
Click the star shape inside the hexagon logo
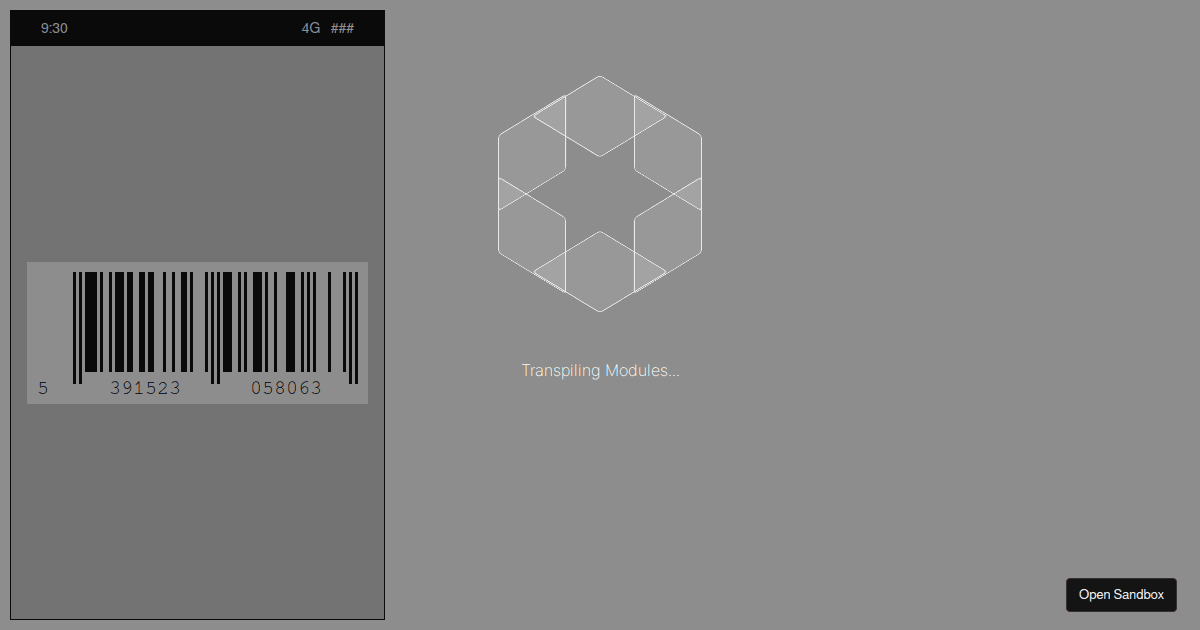(599, 192)
